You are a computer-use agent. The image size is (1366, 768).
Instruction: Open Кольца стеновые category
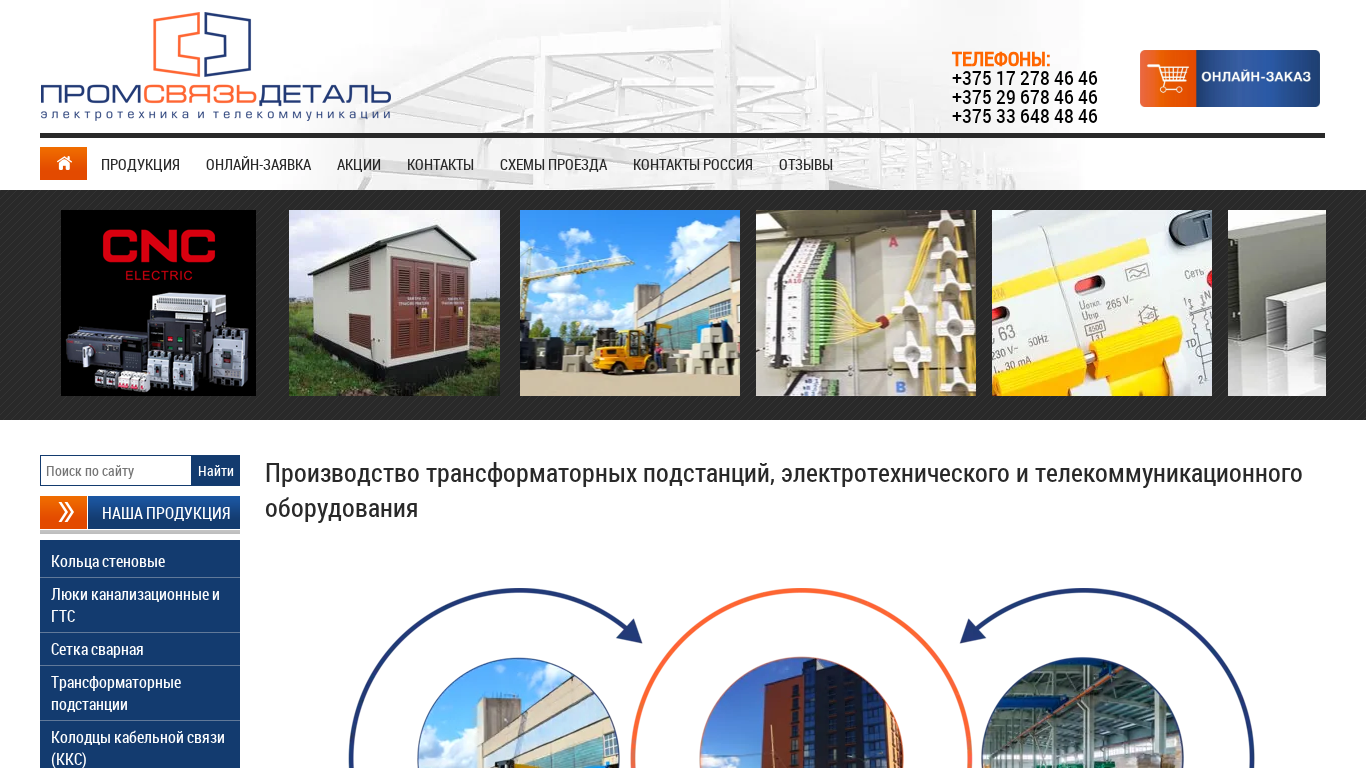tap(140, 561)
